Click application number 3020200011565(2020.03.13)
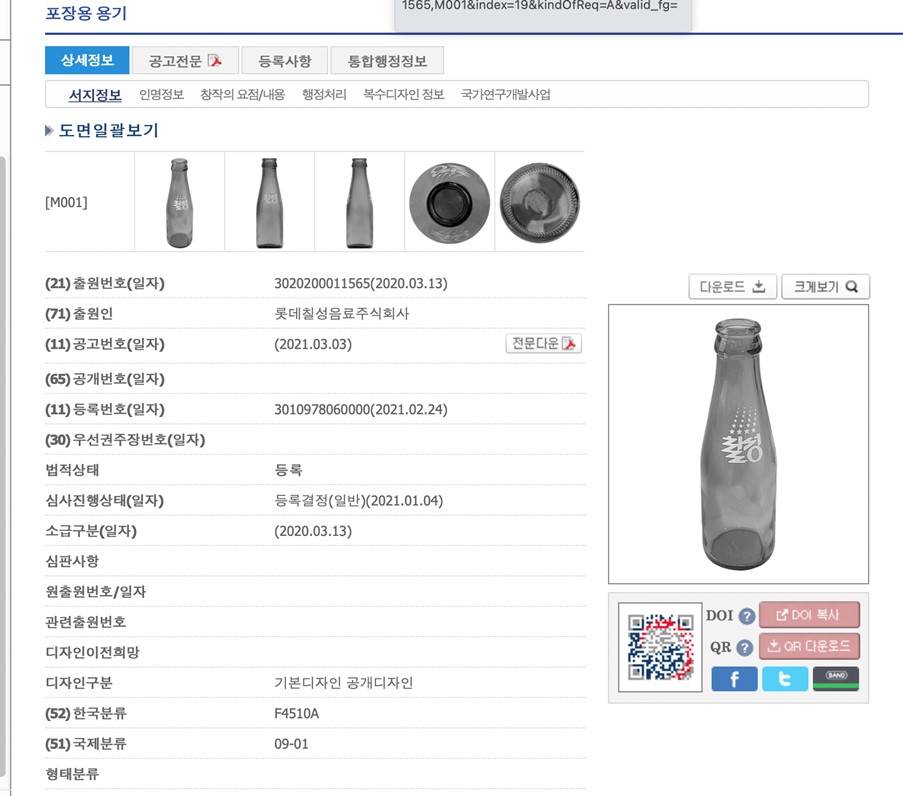 (x=361, y=283)
